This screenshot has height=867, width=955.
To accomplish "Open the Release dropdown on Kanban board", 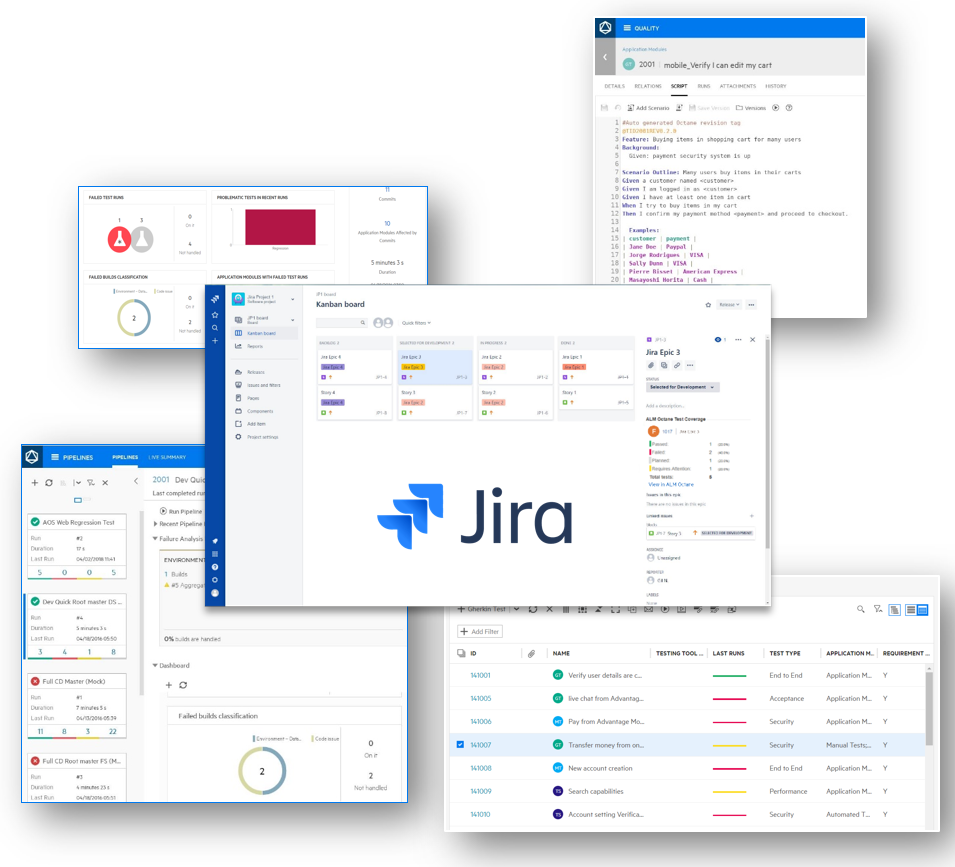I will (x=729, y=304).
